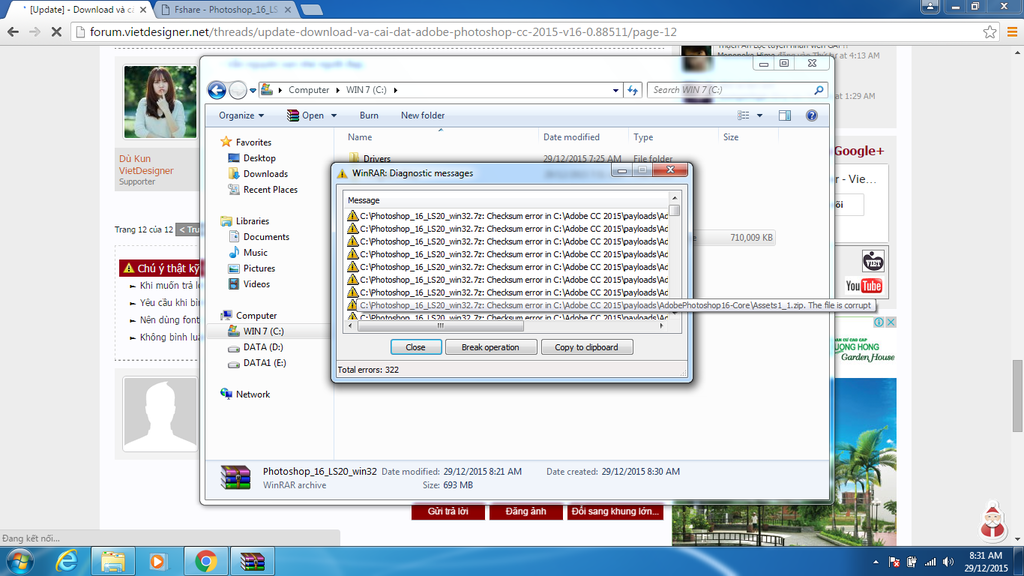Click the Chrome back arrow
The width and height of the screenshot is (1024, 576).
(13, 32)
